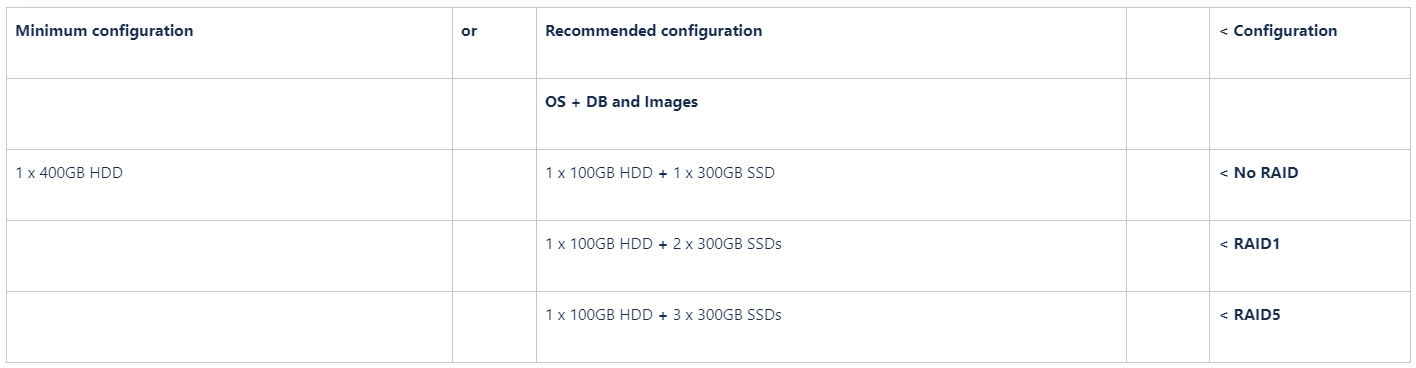The height and width of the screenshot is (368, 1416).
Task: Click the empty minimum-configuration cell in RAID1 row
Action: 229,256
